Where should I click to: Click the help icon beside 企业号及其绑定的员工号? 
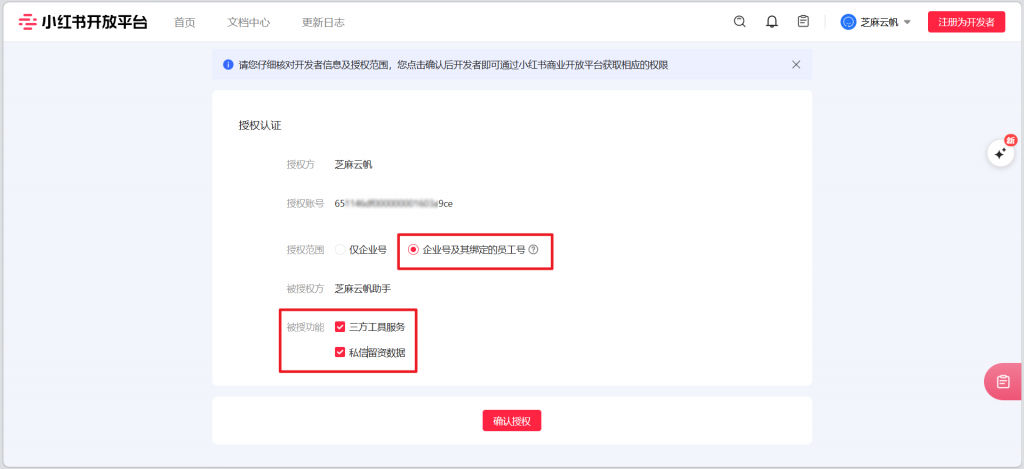point(533,250)
